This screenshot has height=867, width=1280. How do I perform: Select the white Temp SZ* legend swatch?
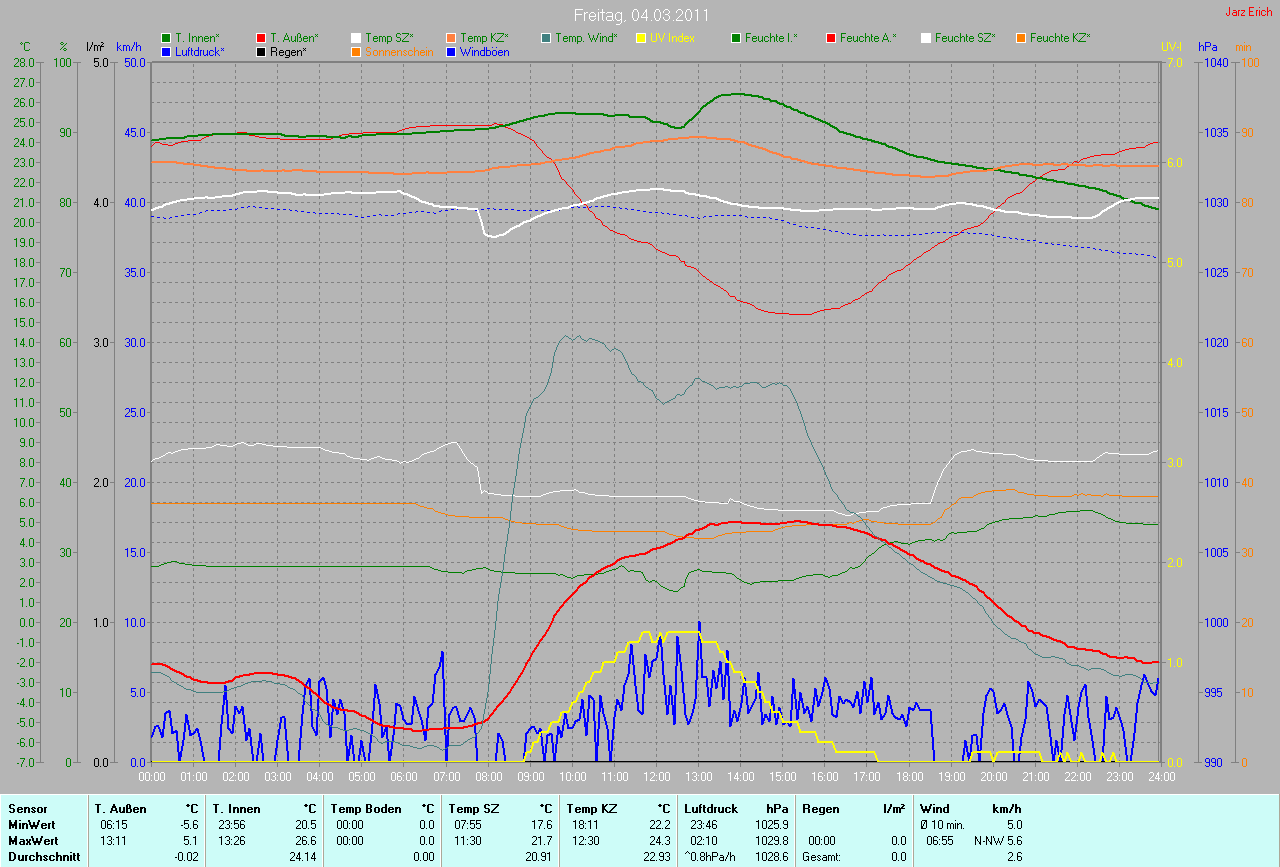(355, 38)
